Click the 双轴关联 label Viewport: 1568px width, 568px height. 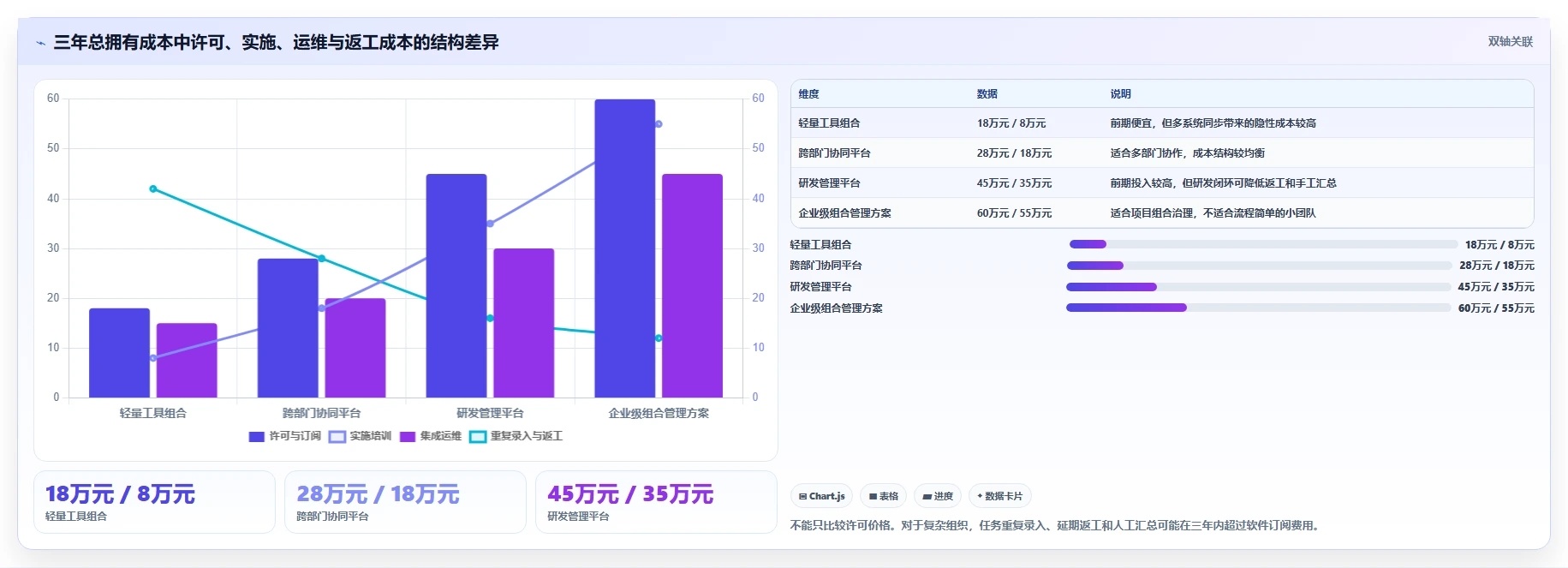[1510, 41]
